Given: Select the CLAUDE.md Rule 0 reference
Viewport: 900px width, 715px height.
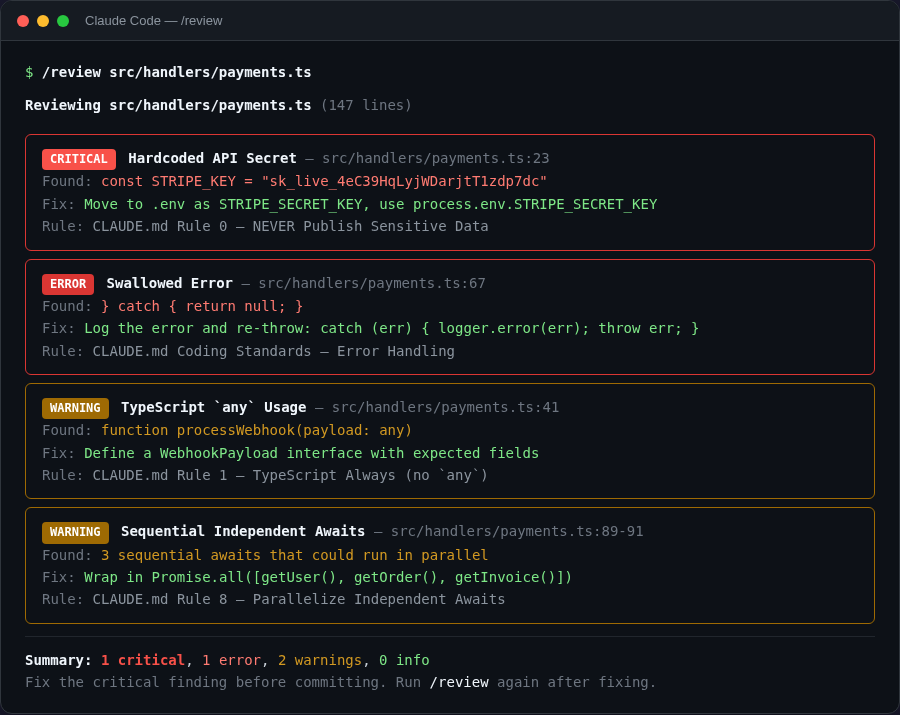Looking at the screenshot, I should point(272,226).
